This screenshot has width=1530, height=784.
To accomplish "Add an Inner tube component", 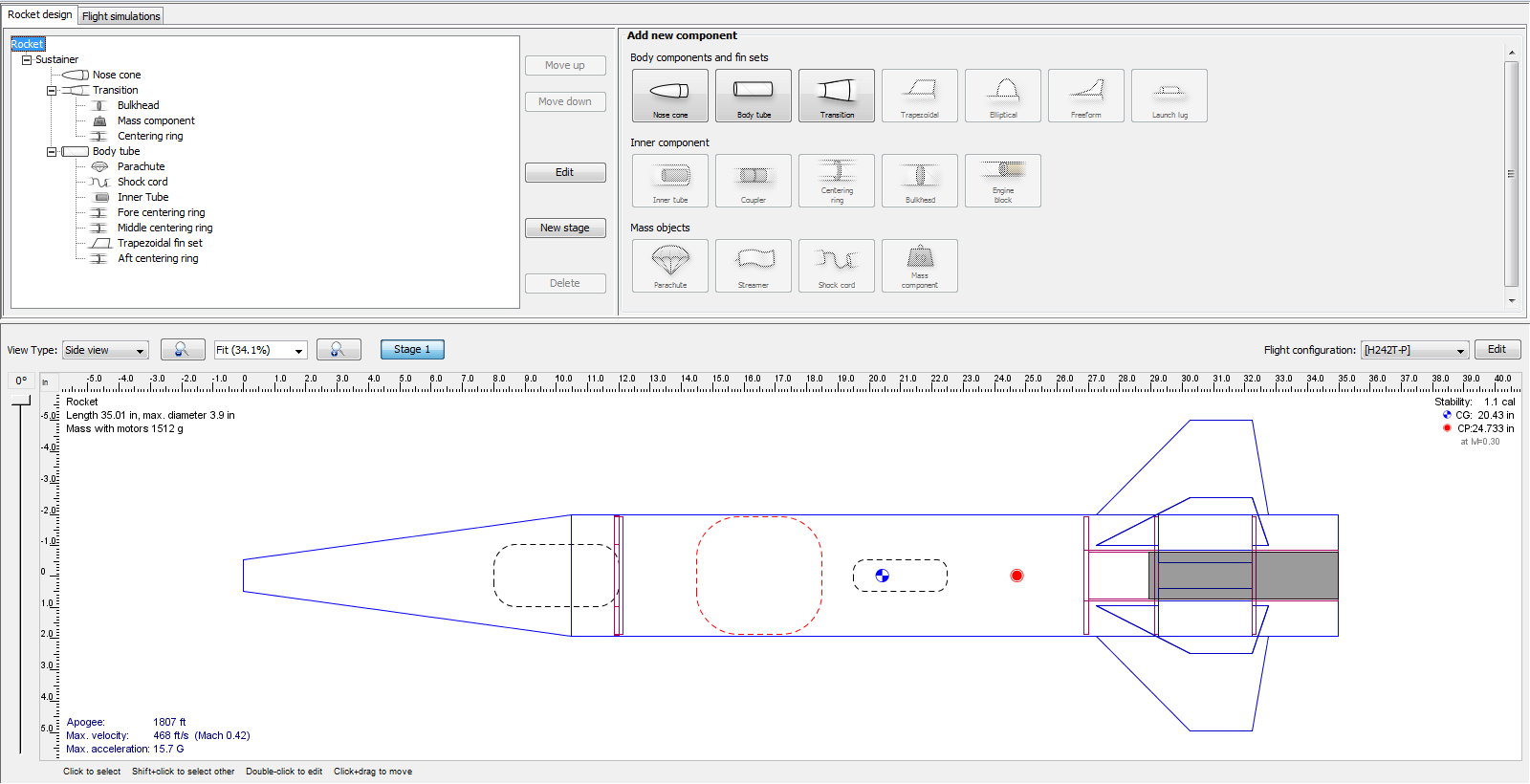I will (670, 181).
